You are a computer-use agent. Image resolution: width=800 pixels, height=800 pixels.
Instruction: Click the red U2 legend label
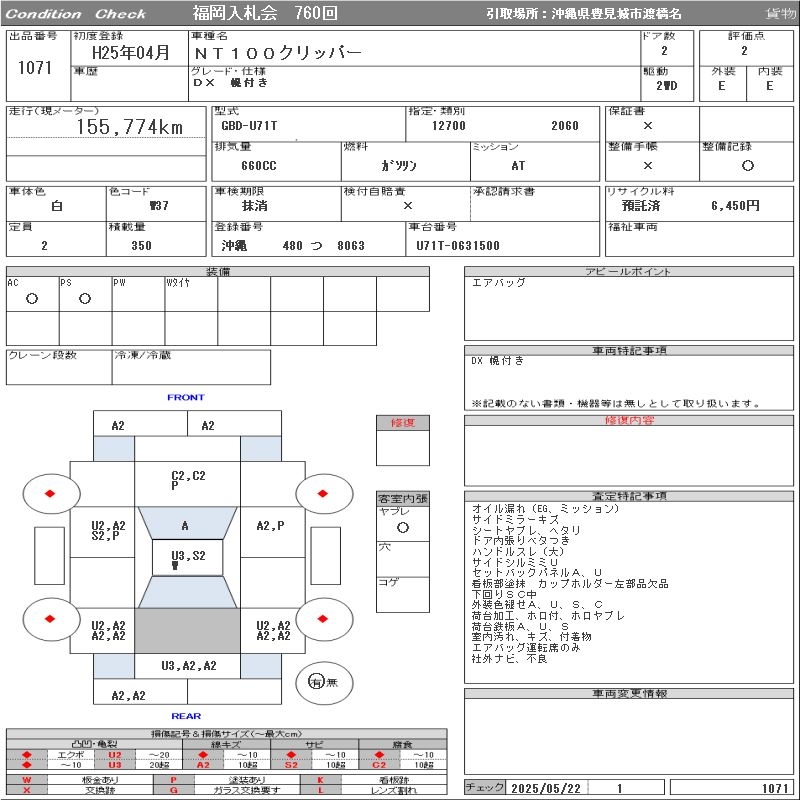[115, 755]
